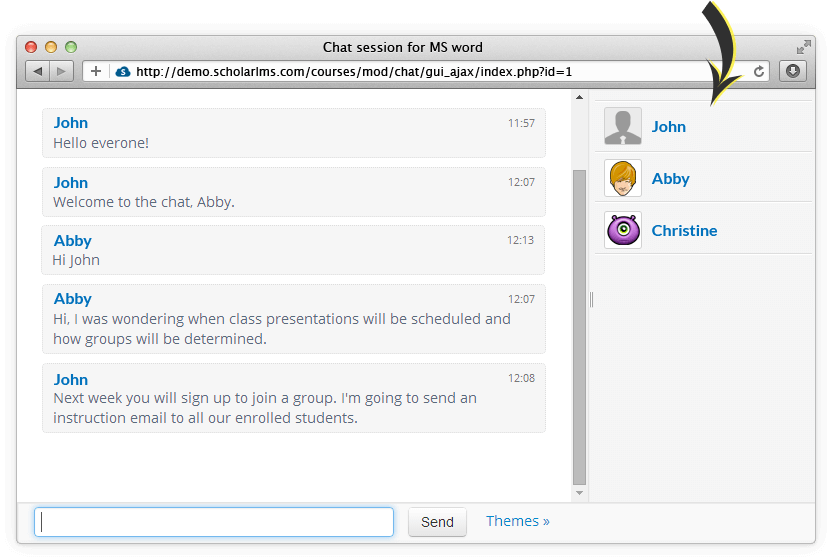Add bookmark with the plus icon

(96, 71)
